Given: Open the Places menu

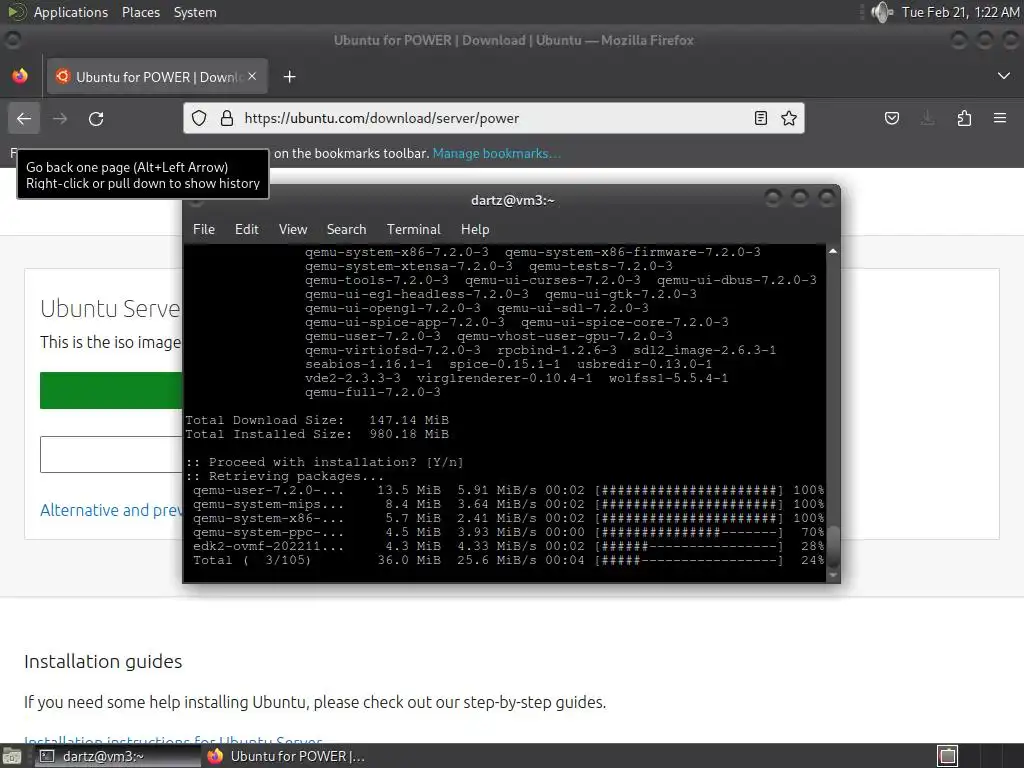Looking at the screenshot, I should point(141,12).
